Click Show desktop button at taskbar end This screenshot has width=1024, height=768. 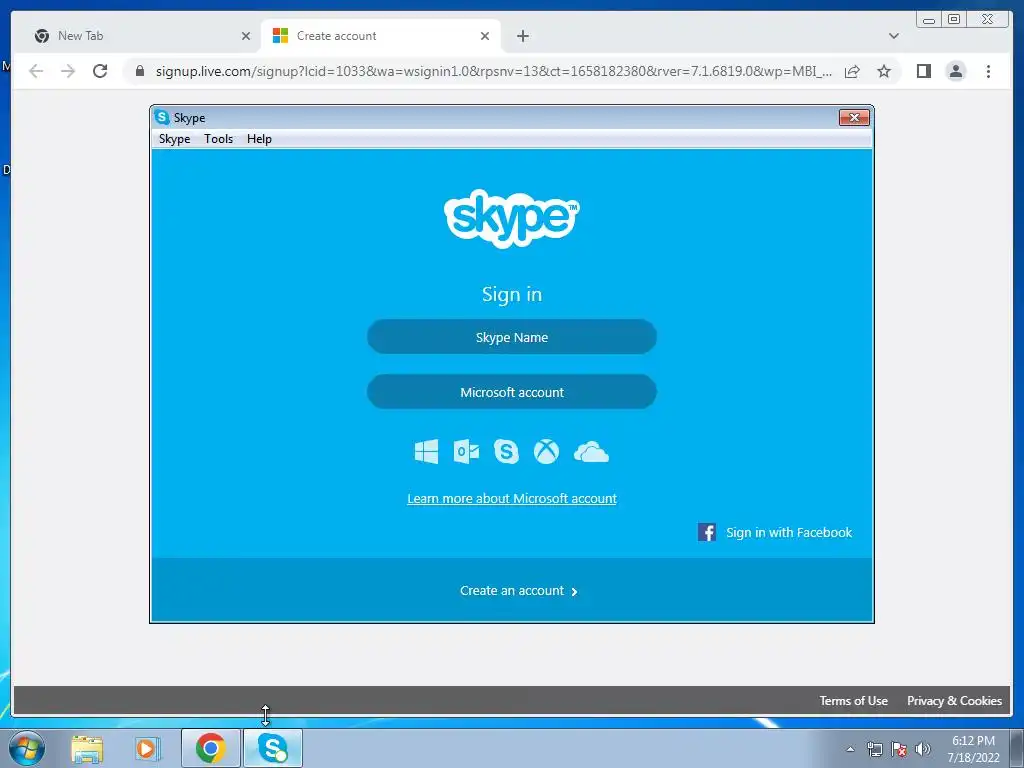[x=1017, y=749]
